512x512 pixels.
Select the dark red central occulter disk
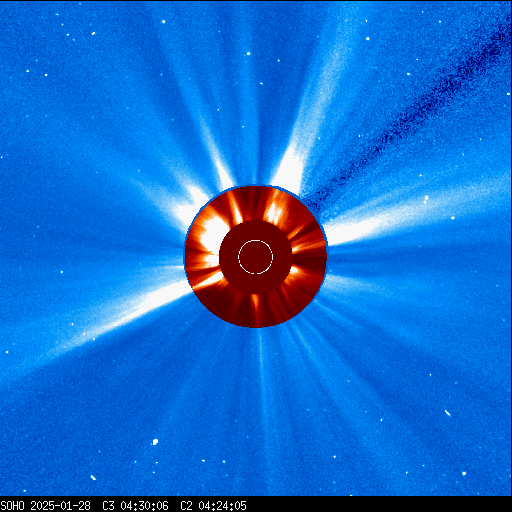coord(256,257)
